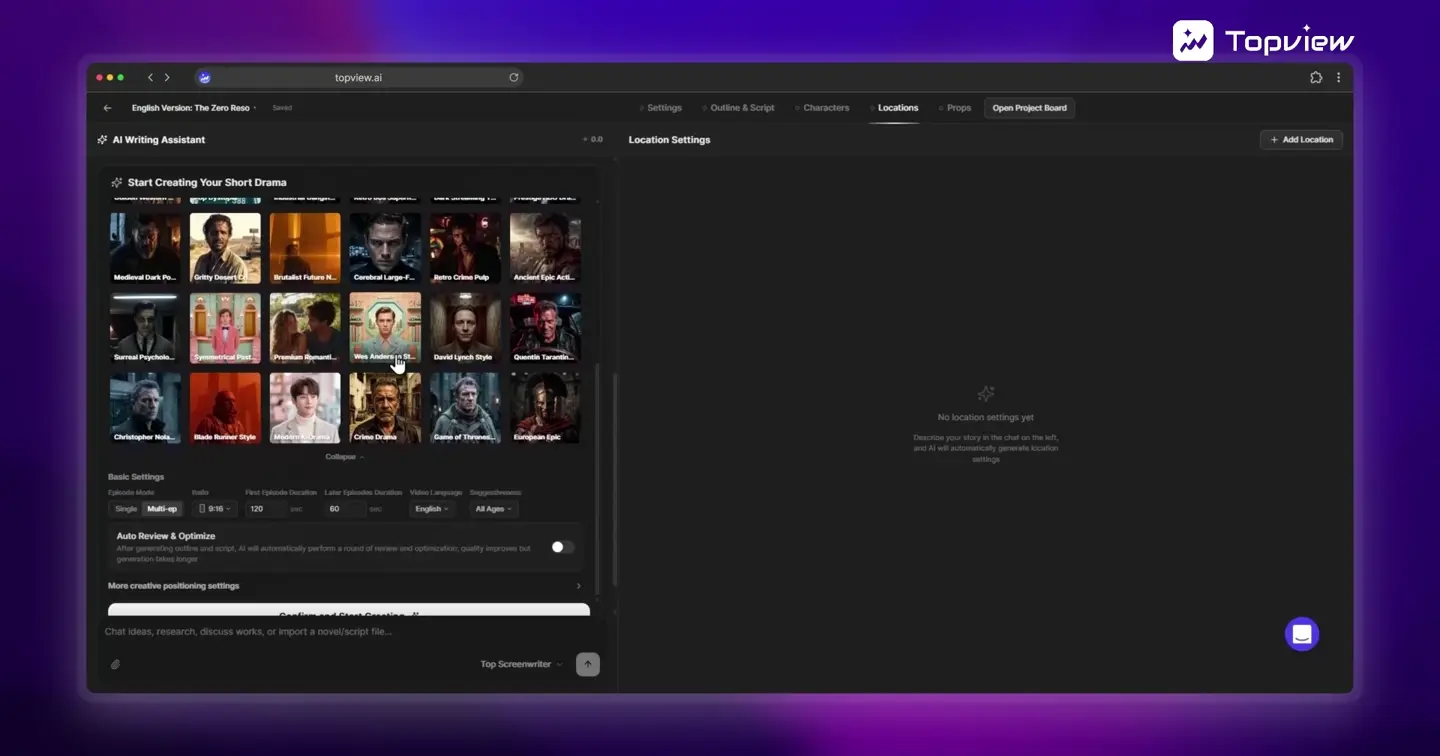Select the Gritty Desert style thumbnail
Viewport: 1440px width, 756px height.
click(225, 248)
